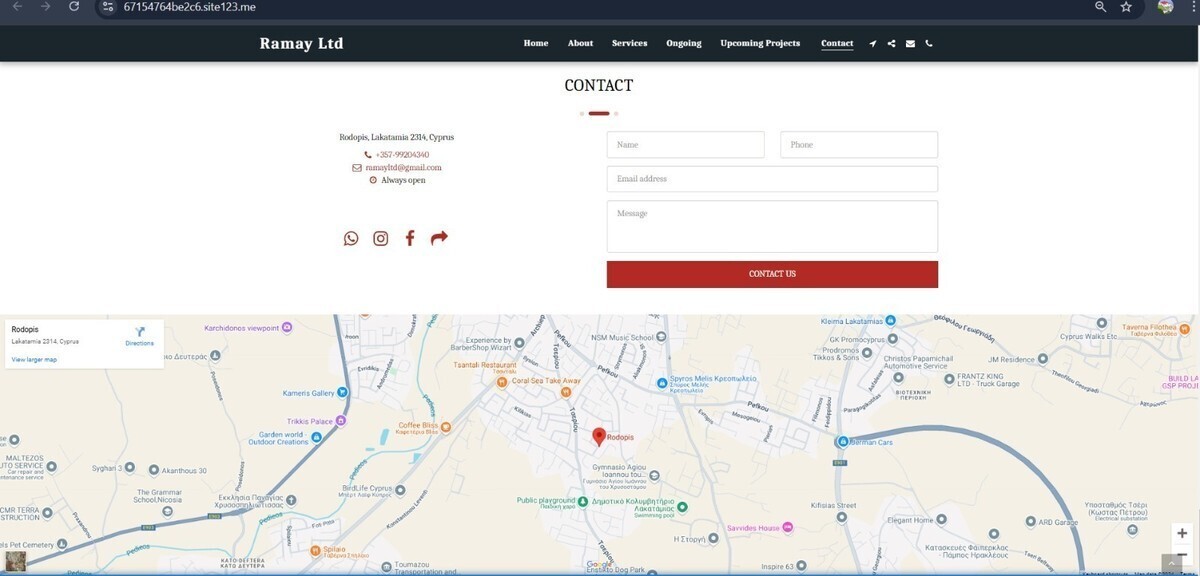Open the Services menu item
Viewport: 1200px width, 576px height.
630,43
